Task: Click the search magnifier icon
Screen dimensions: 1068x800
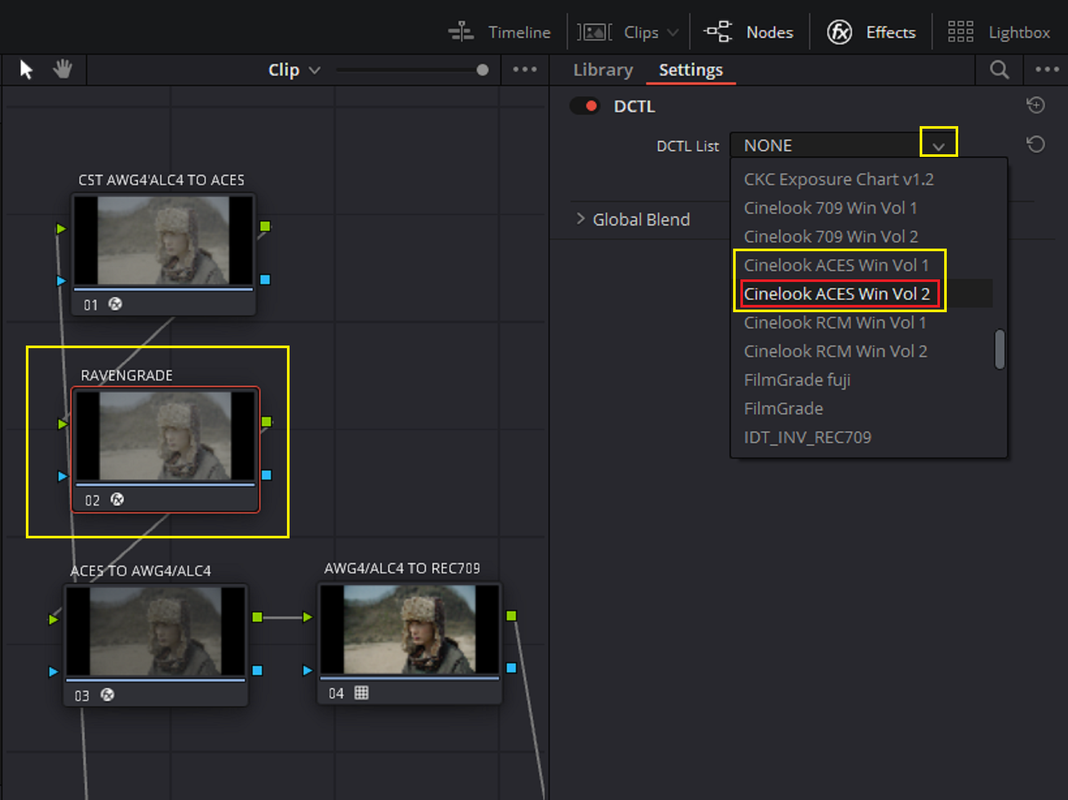Action: (x=999, y=69)
